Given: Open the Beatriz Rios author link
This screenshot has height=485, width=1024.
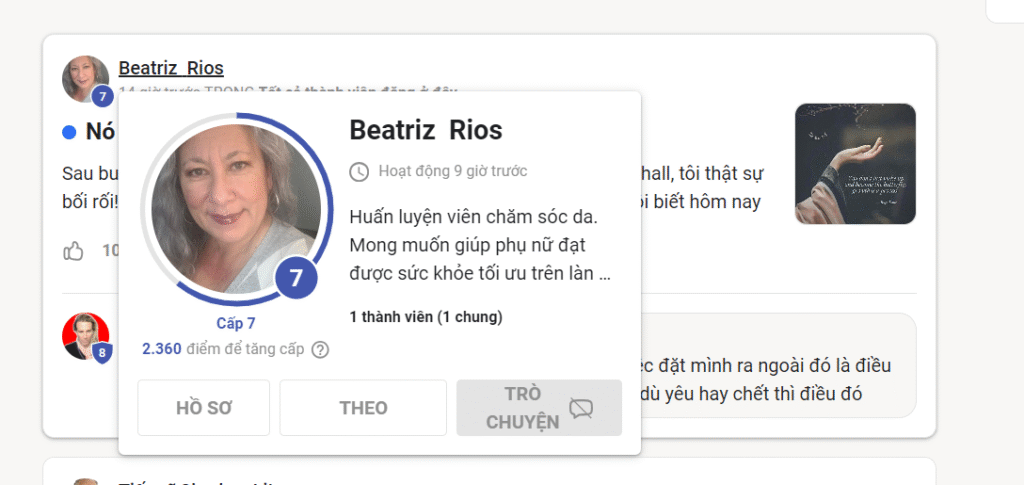Looking at the screenshot, I should [171, 68].
